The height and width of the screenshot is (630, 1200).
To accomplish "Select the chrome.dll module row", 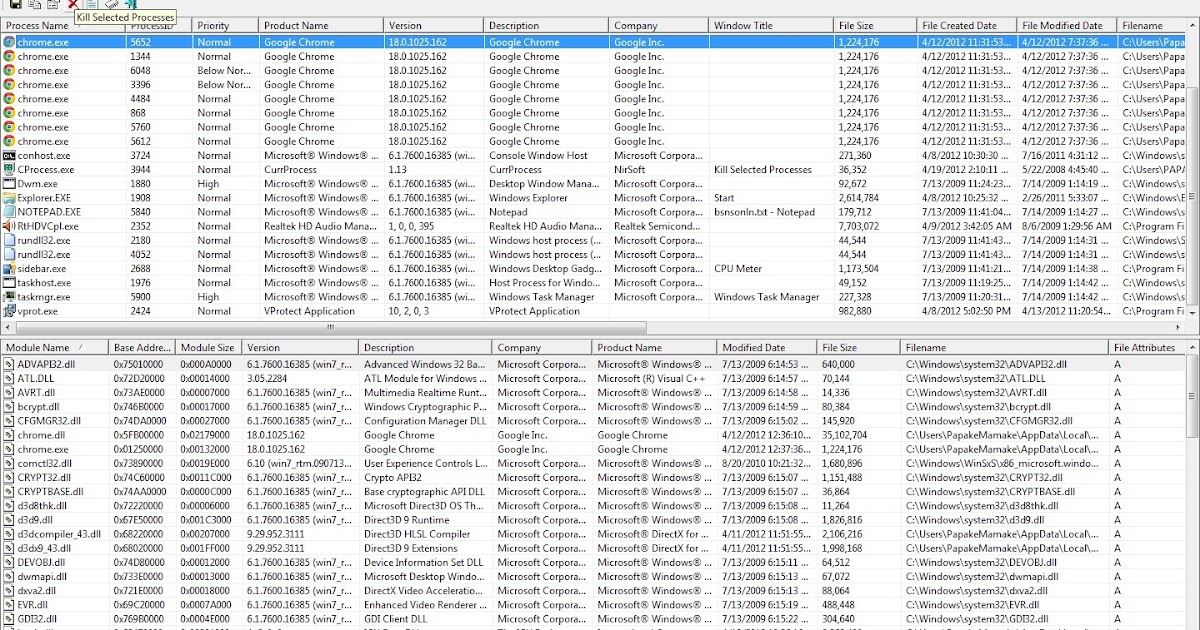I will [593, 435].
